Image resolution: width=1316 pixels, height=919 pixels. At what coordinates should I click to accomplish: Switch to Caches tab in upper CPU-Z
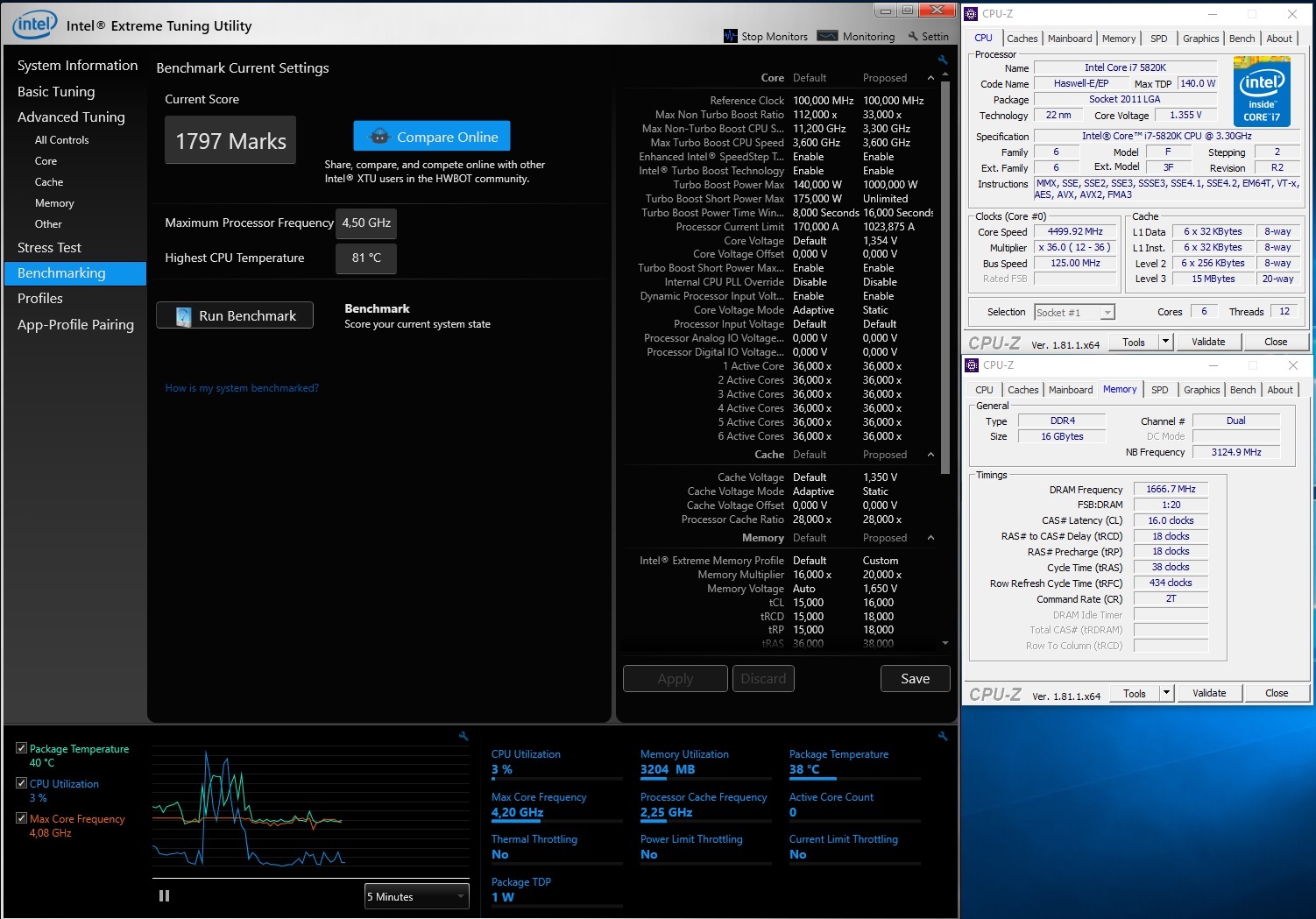coord(1022,39)
